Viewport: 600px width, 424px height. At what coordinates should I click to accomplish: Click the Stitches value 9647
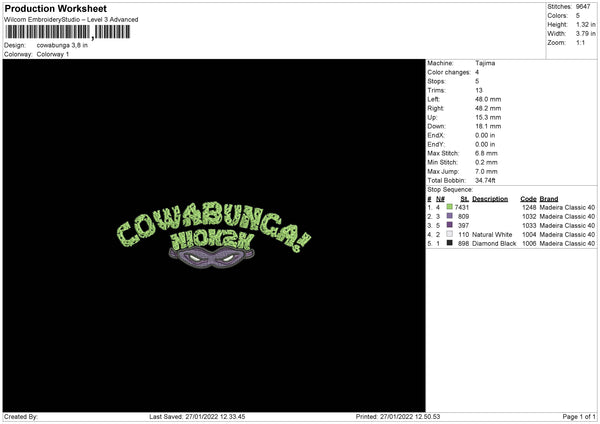pos(583,7)
